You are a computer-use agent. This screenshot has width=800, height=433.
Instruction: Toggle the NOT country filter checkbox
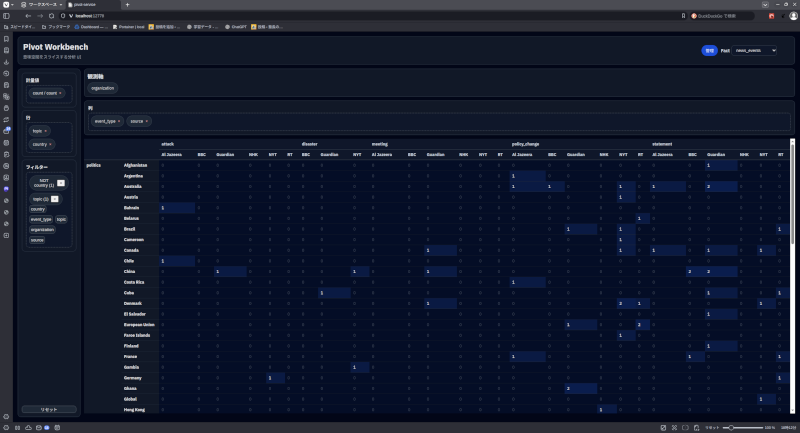(x=61, y=183)
